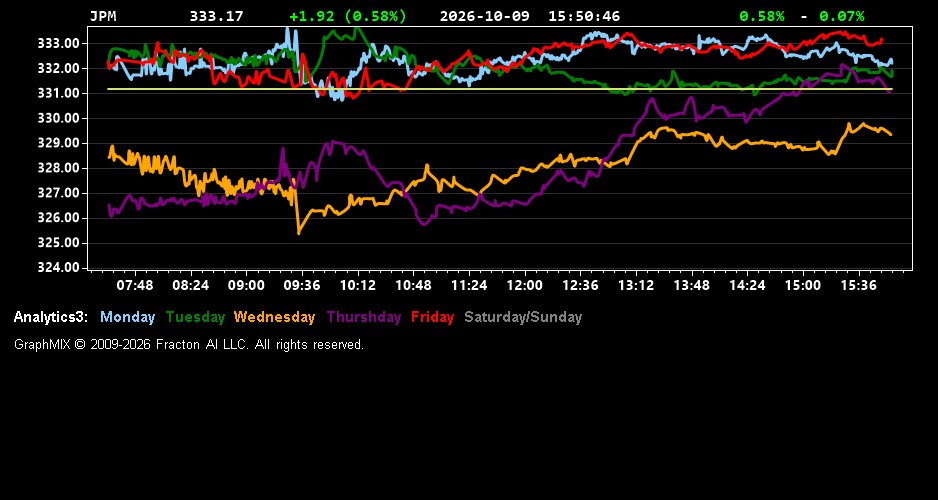Toggle the Saturday/Sunday legend entry

(x=523, y=318)
